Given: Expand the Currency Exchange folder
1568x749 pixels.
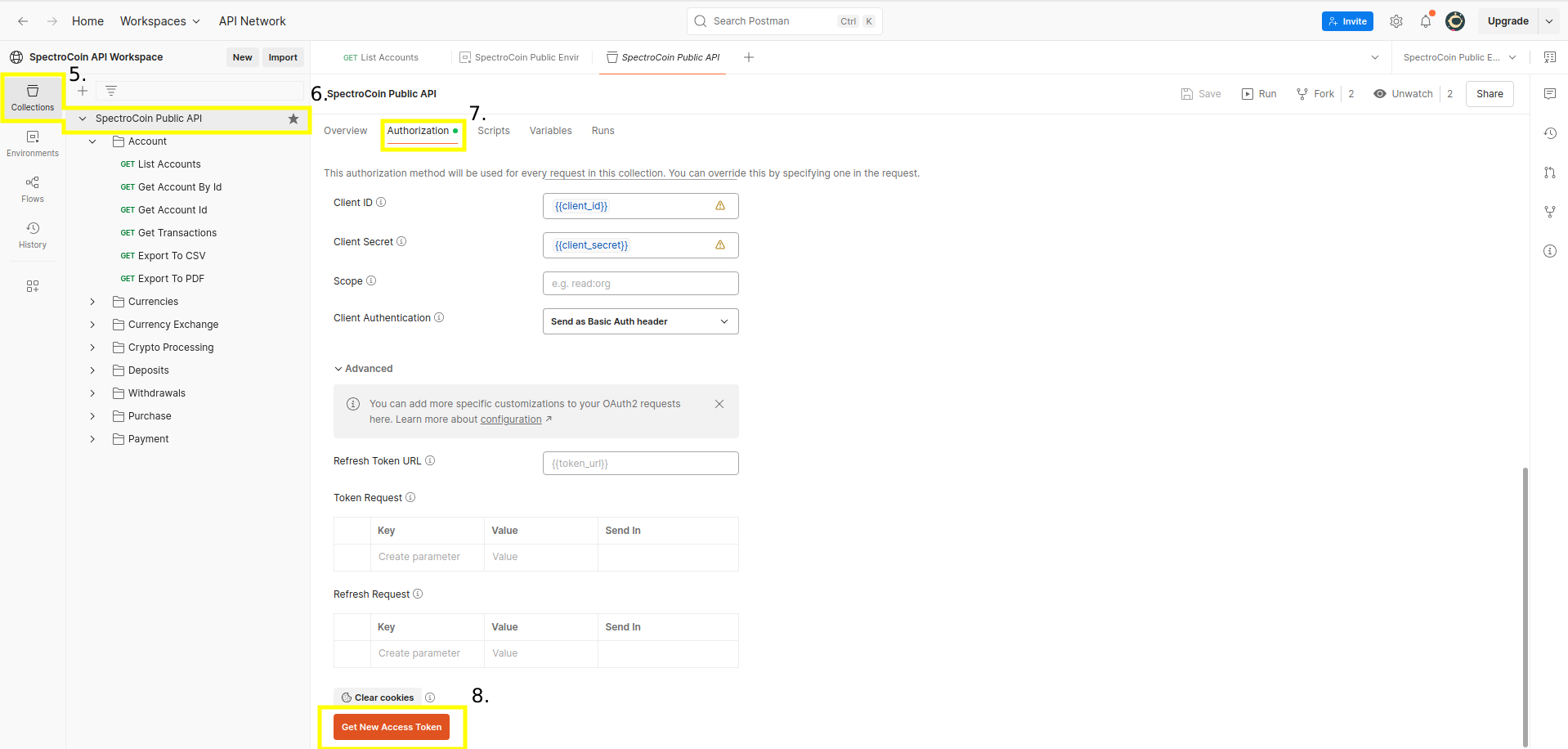Looking at the screenshot, I should [92, 325].
